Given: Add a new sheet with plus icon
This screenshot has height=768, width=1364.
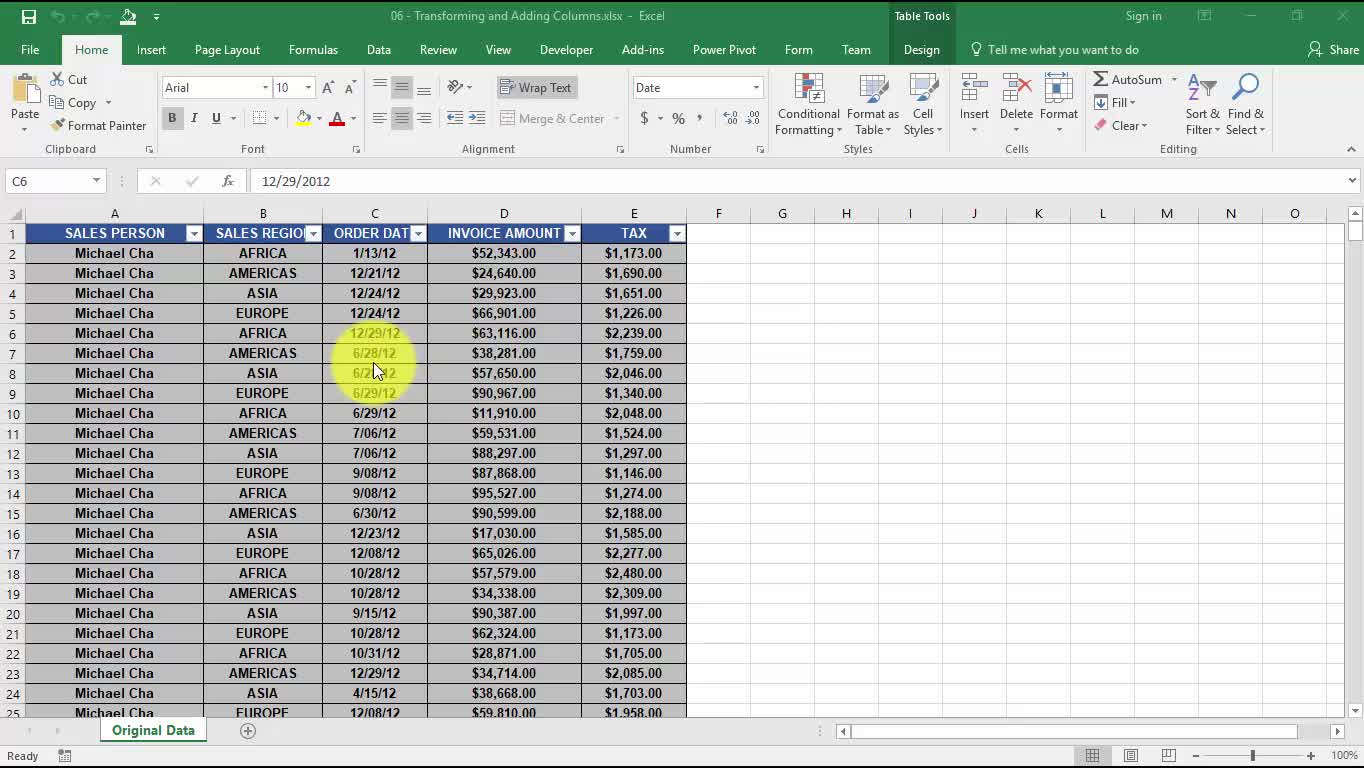Looking at the screenshot, I should (248, 731).
